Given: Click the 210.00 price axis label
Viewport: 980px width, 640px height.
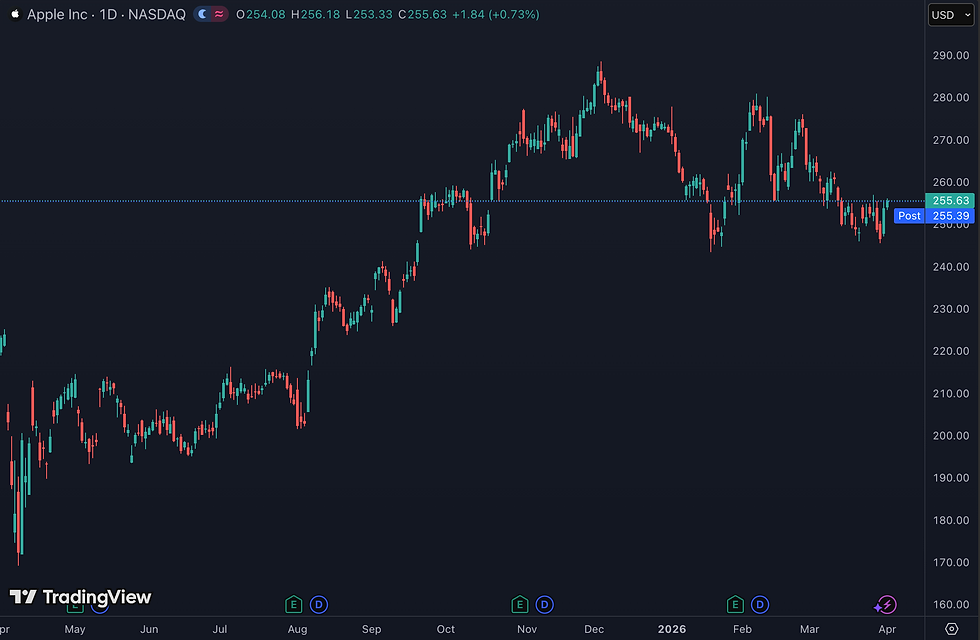Looking at the screenshot, I should (951, 394).
